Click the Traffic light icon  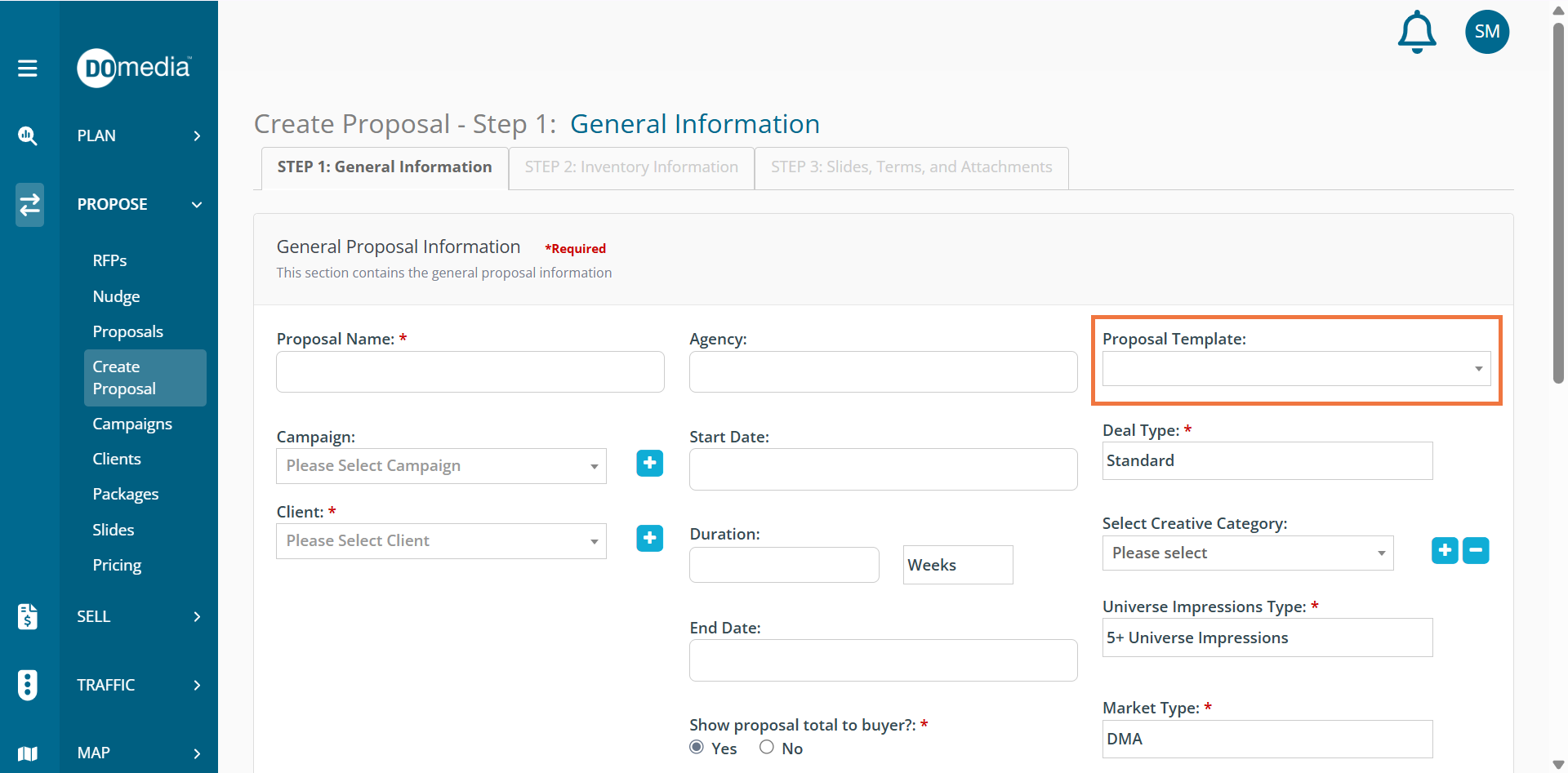click(28, 685)
